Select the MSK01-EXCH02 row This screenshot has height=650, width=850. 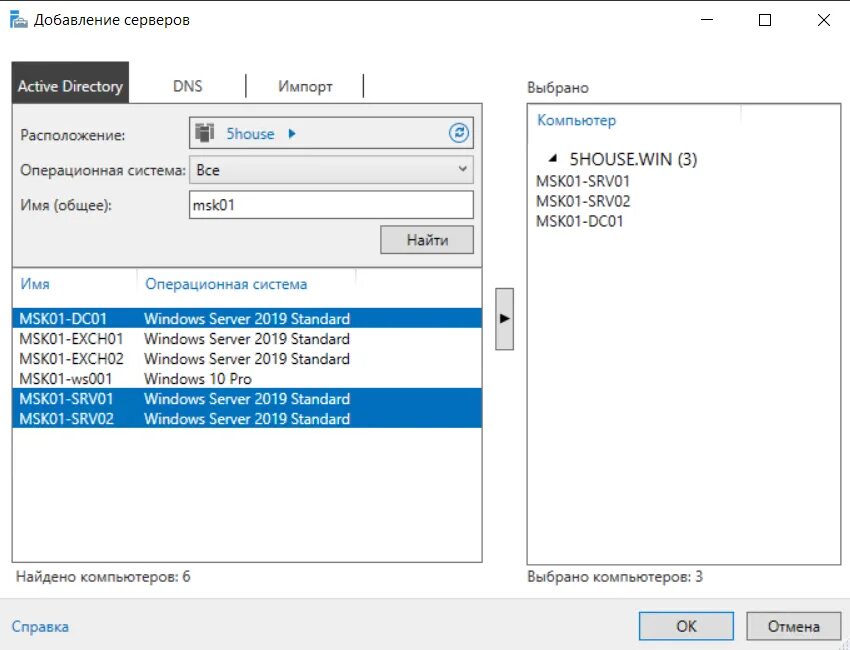(247, 358)
